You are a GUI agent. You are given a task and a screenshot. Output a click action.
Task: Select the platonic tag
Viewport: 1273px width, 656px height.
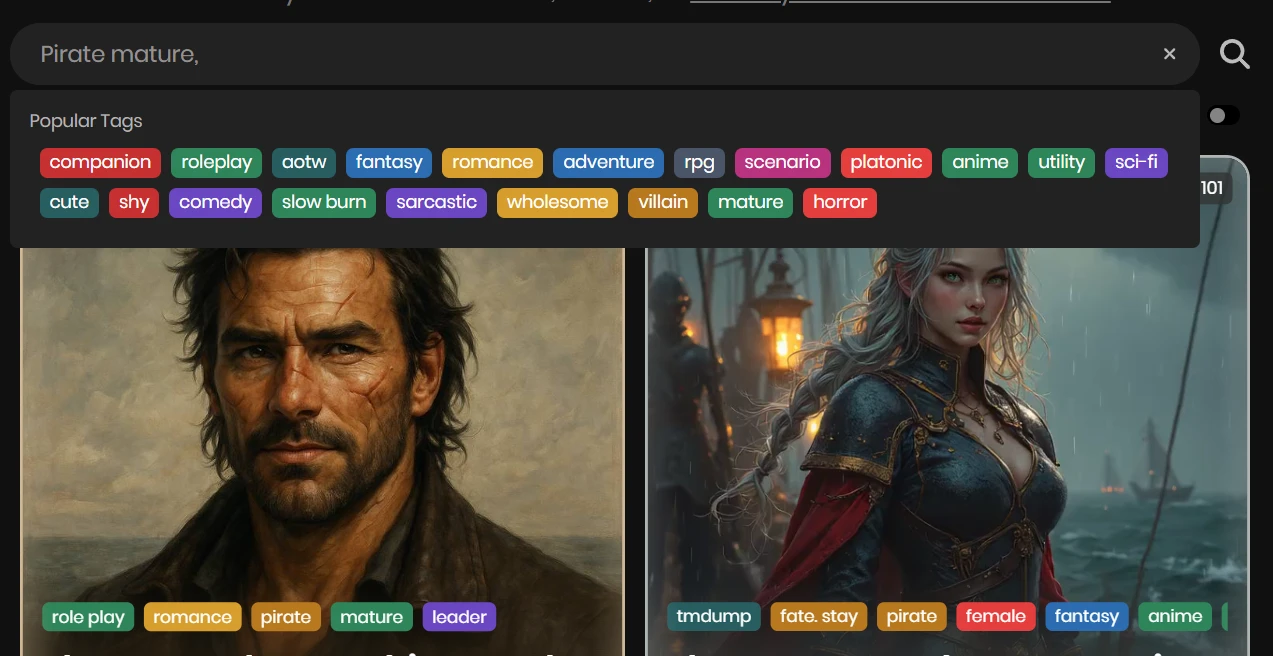[x=886, y=163]
